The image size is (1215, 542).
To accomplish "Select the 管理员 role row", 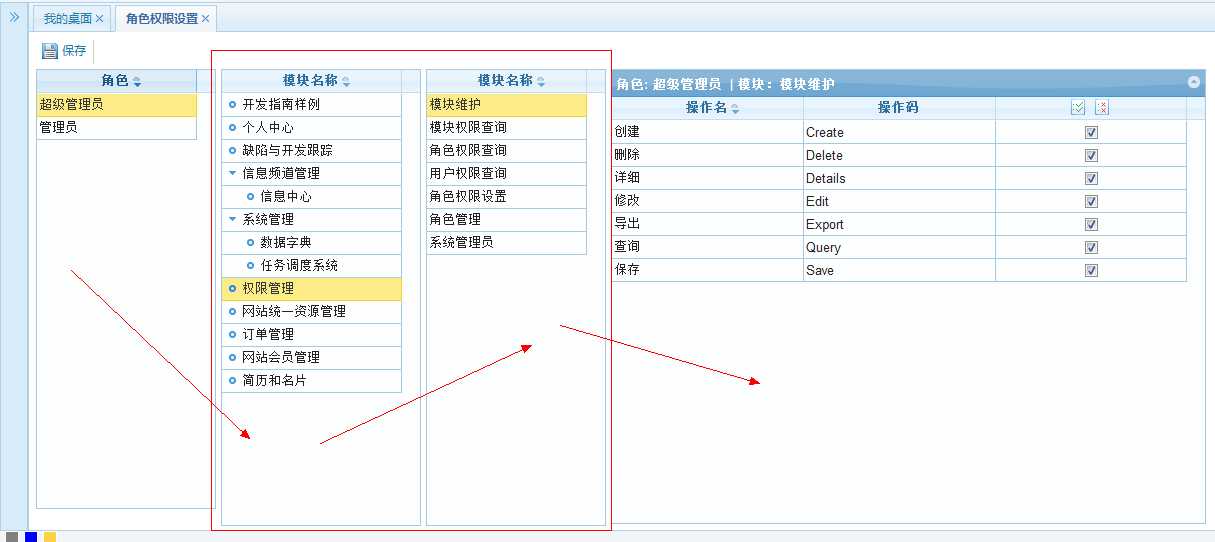I will 117,127.
